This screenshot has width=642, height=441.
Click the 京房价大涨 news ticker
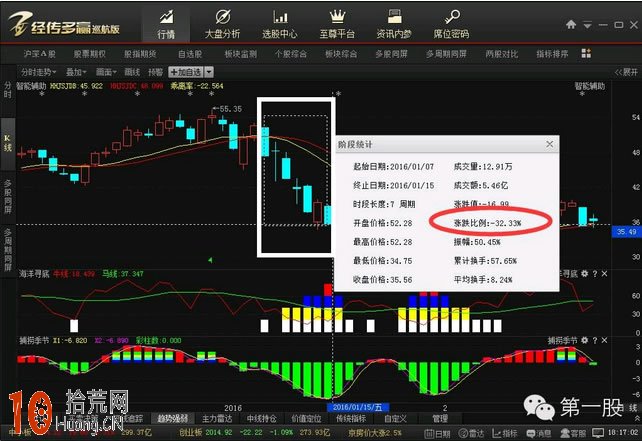pos(375,433)
